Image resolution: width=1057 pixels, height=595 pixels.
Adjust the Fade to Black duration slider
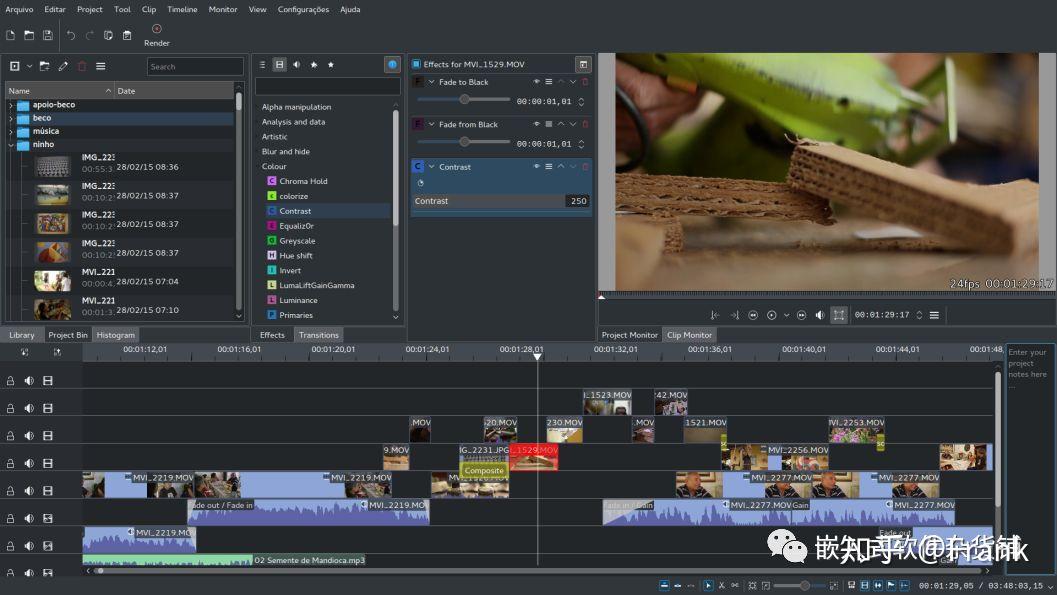[464, 99]
